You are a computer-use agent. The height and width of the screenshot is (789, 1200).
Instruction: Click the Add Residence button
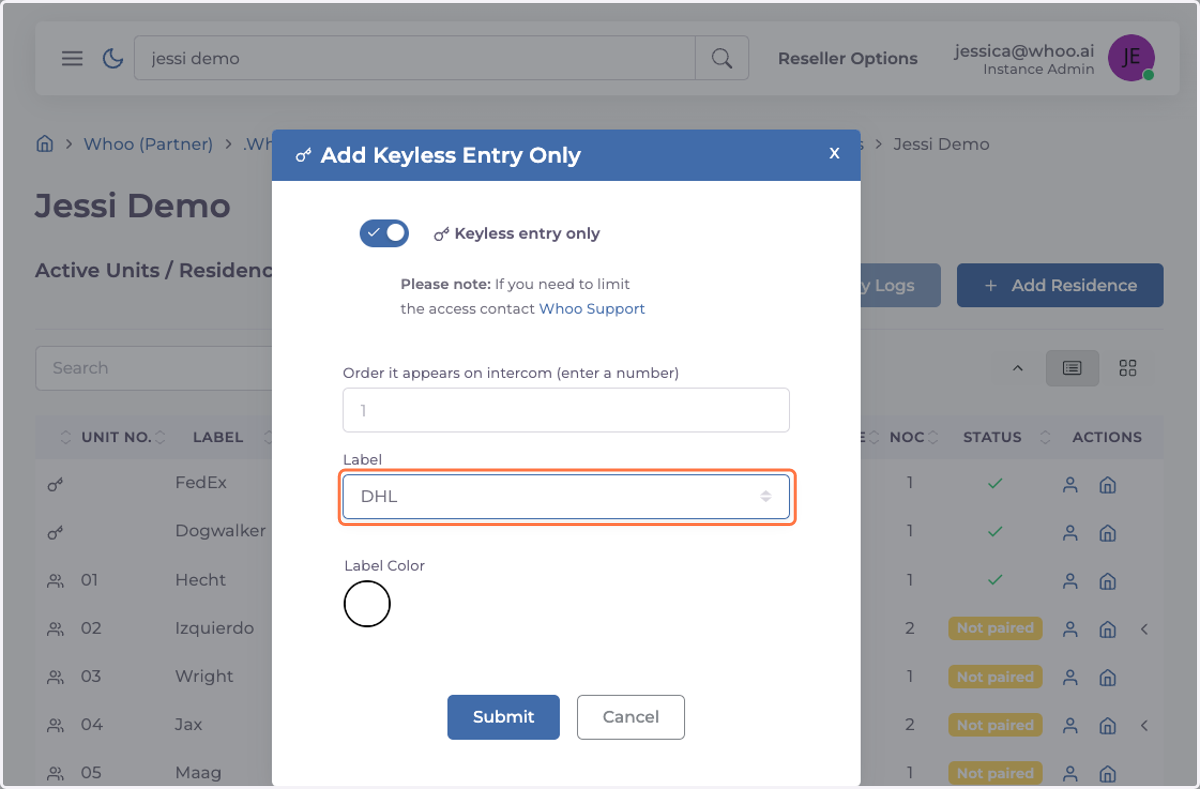pos(1060,285)
